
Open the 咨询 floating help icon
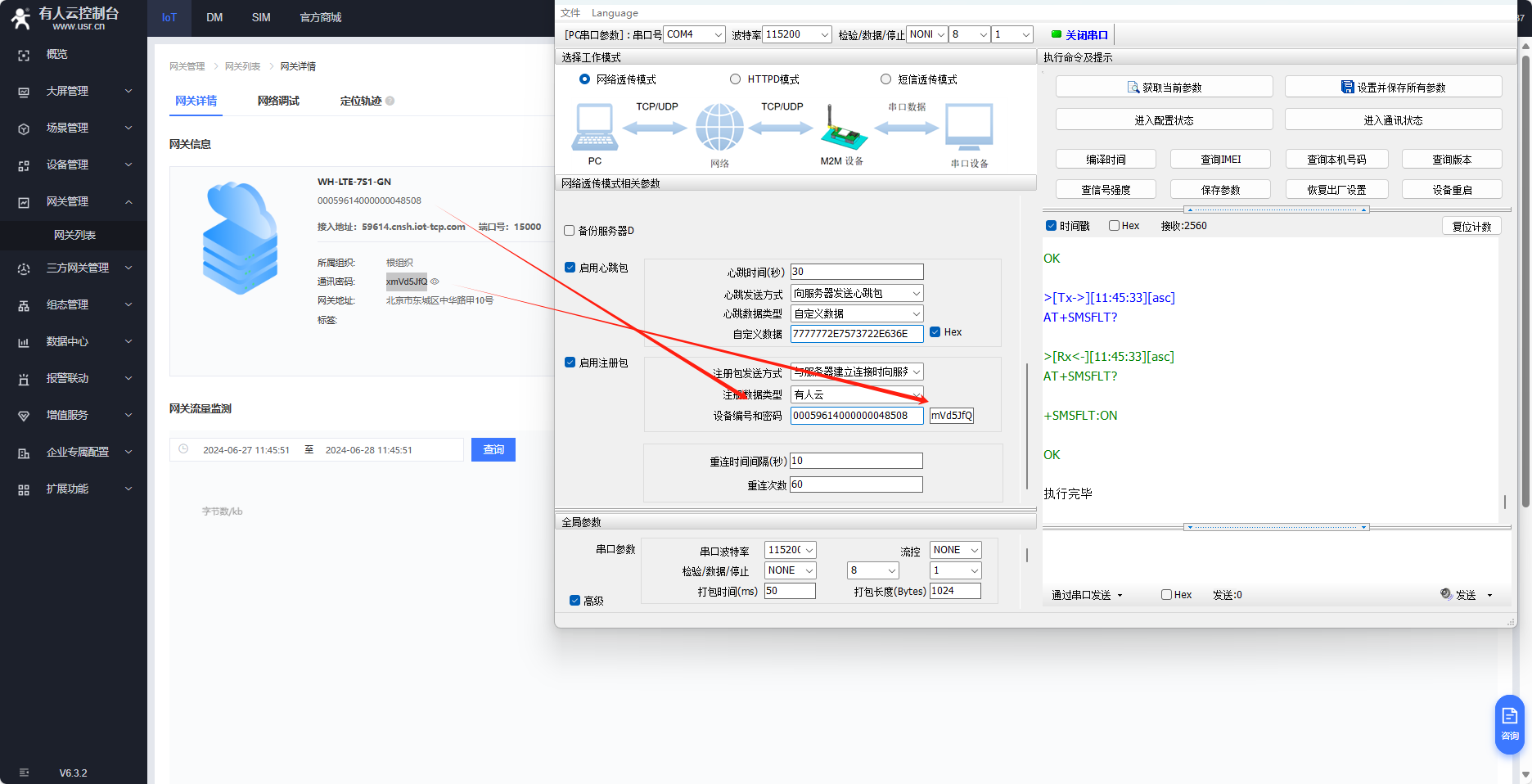[1509, 723]
